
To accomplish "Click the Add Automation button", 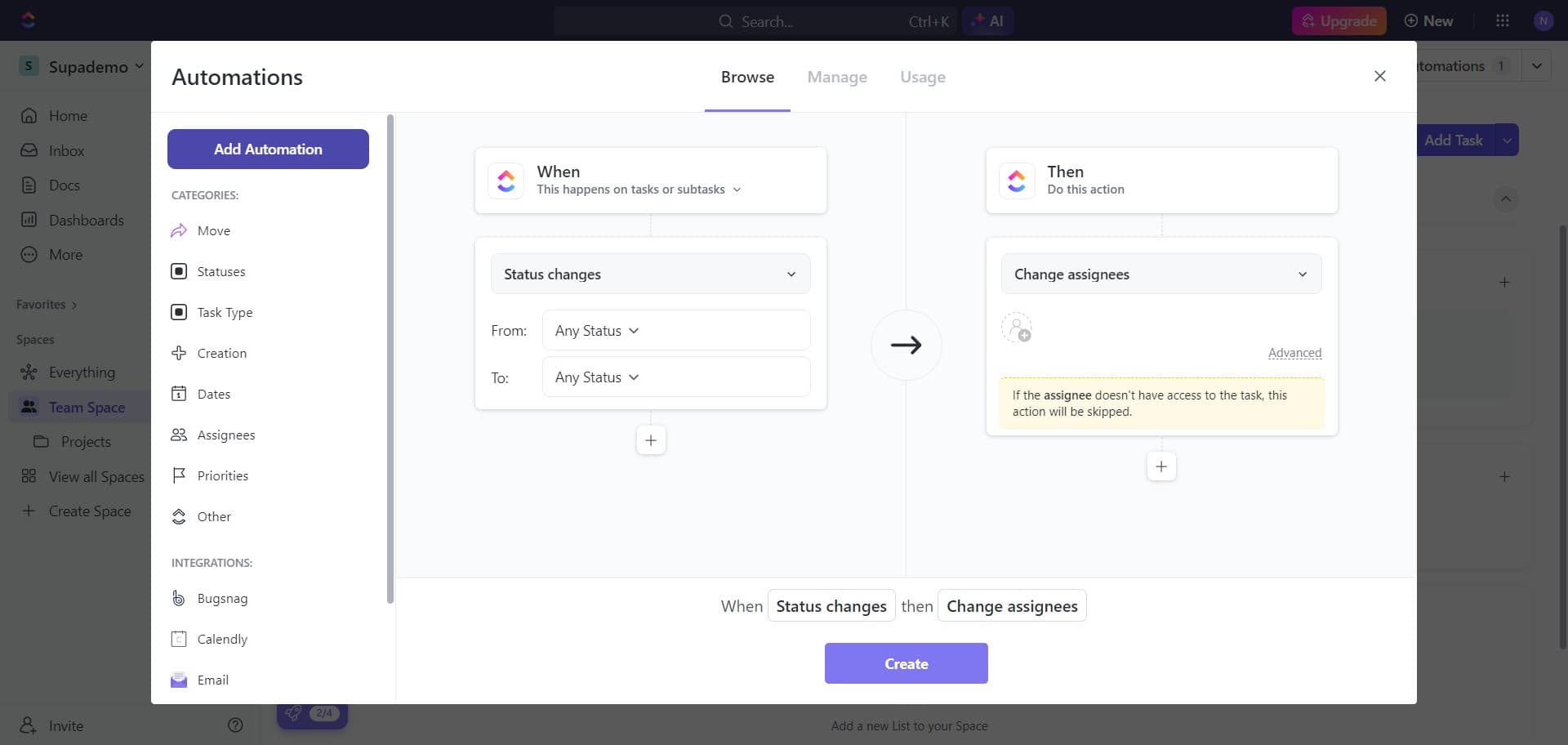I will (x=268, y=149).
